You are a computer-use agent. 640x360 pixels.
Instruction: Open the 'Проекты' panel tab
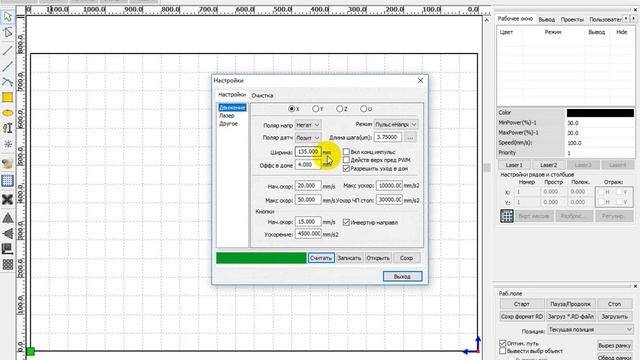pyautogui.click(x=572, y=20)
